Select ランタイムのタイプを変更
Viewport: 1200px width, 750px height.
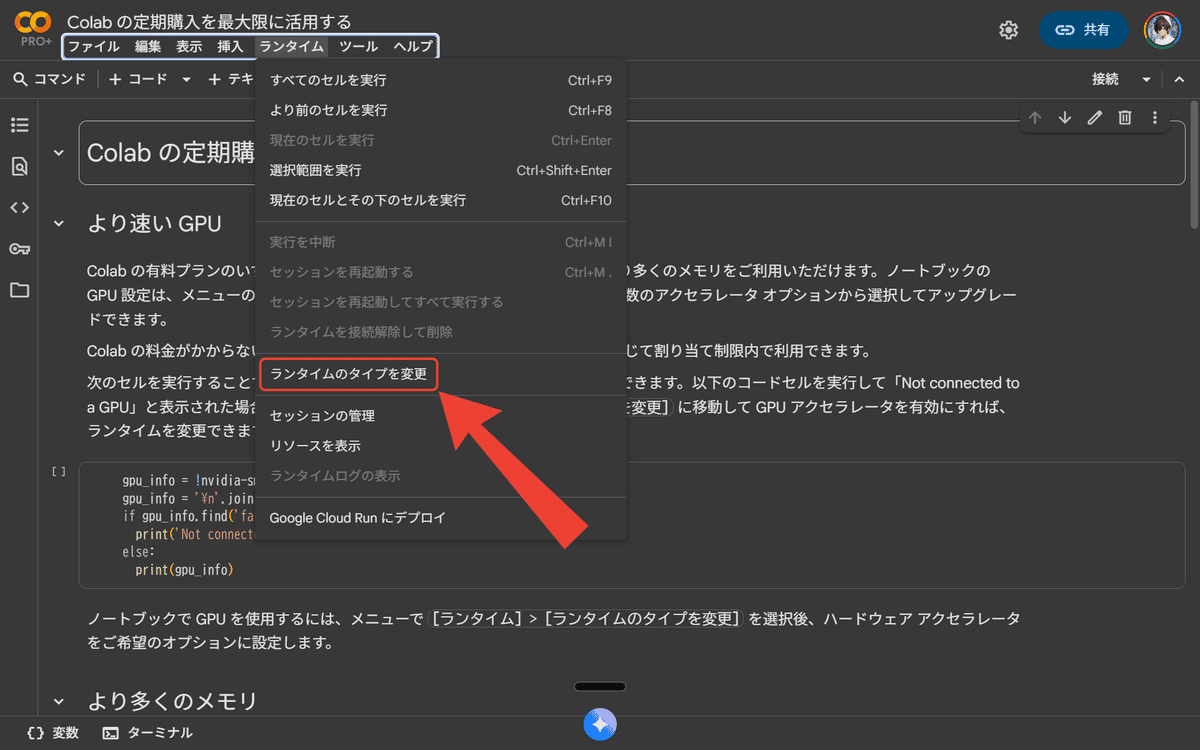coord(441,374)
